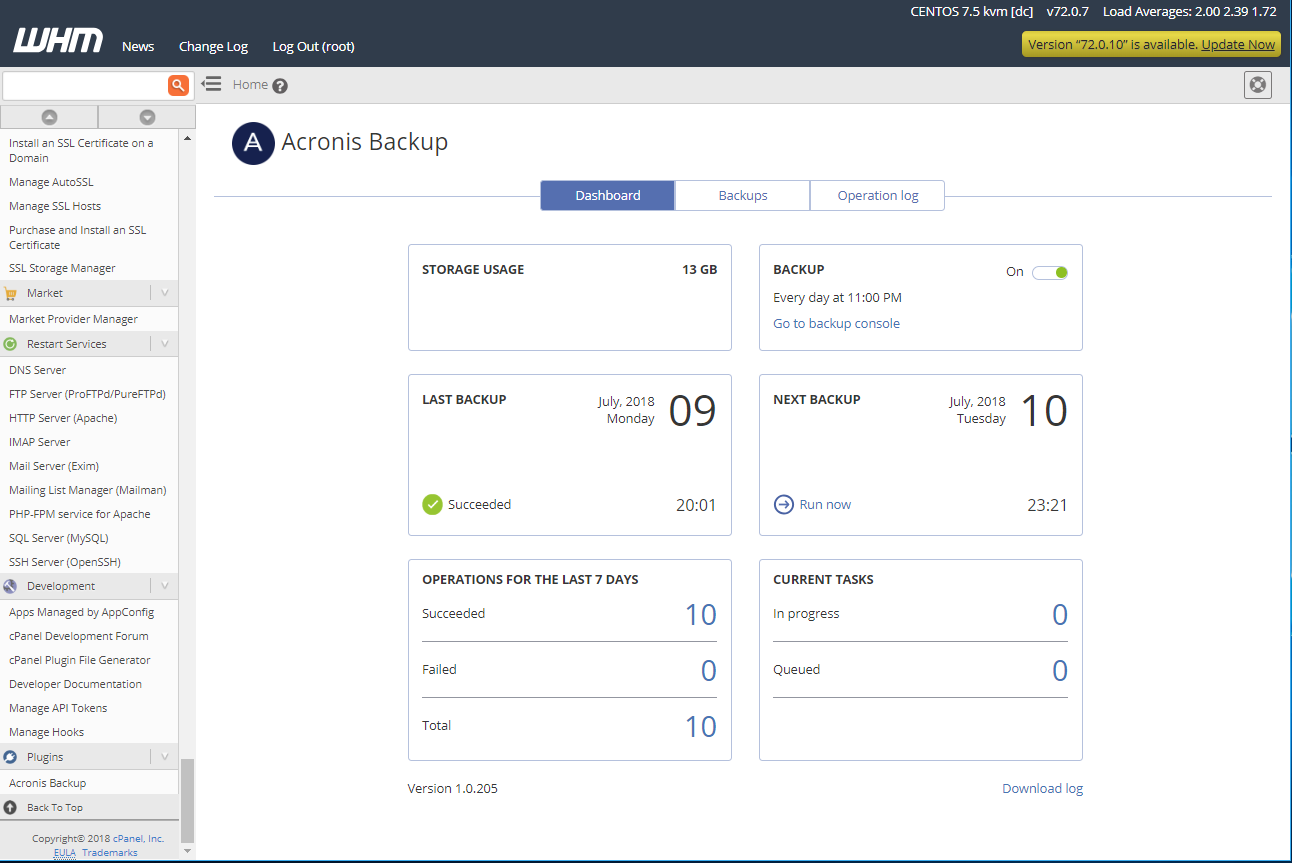Screen dimensions: 1292x863
Task: Open cPanel Plugin File Generator
Action: tap(80, 660)
